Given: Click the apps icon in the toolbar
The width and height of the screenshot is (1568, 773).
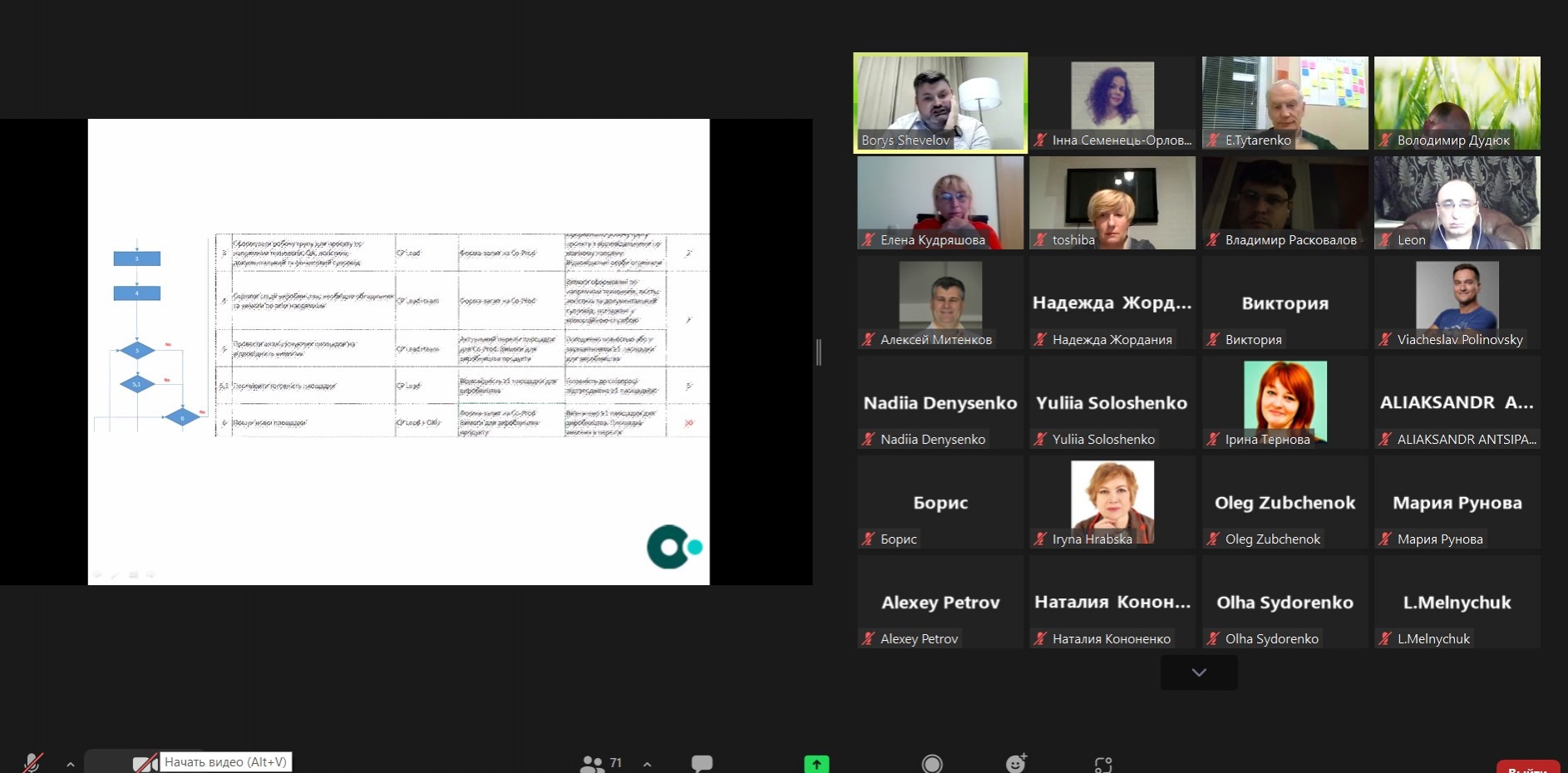Looking at the screenshot, I should pyautogui.click(x=1103, y=763).
